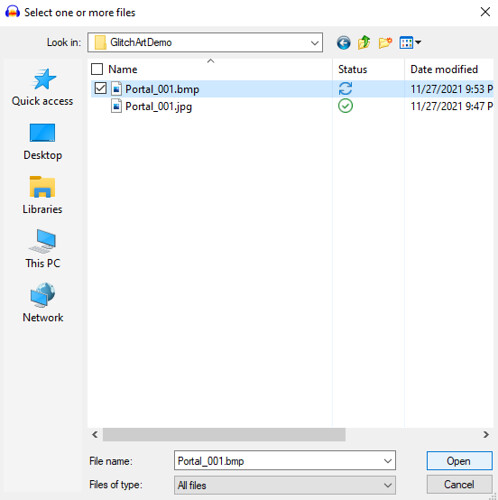Click the 11/27/2021 9:53 date cell
Viewport: 498px width, 500px height.
click(452, 89)
